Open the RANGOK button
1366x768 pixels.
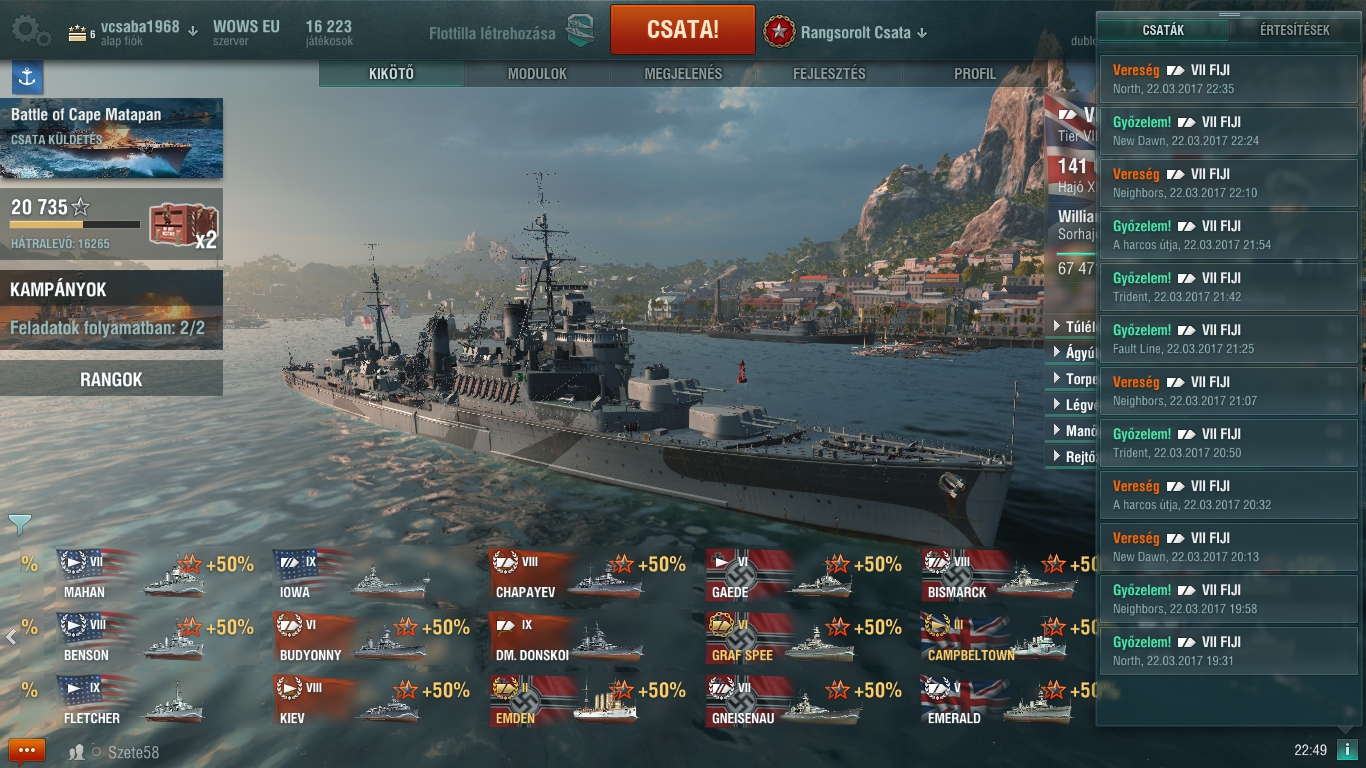(x=111, y=379)
